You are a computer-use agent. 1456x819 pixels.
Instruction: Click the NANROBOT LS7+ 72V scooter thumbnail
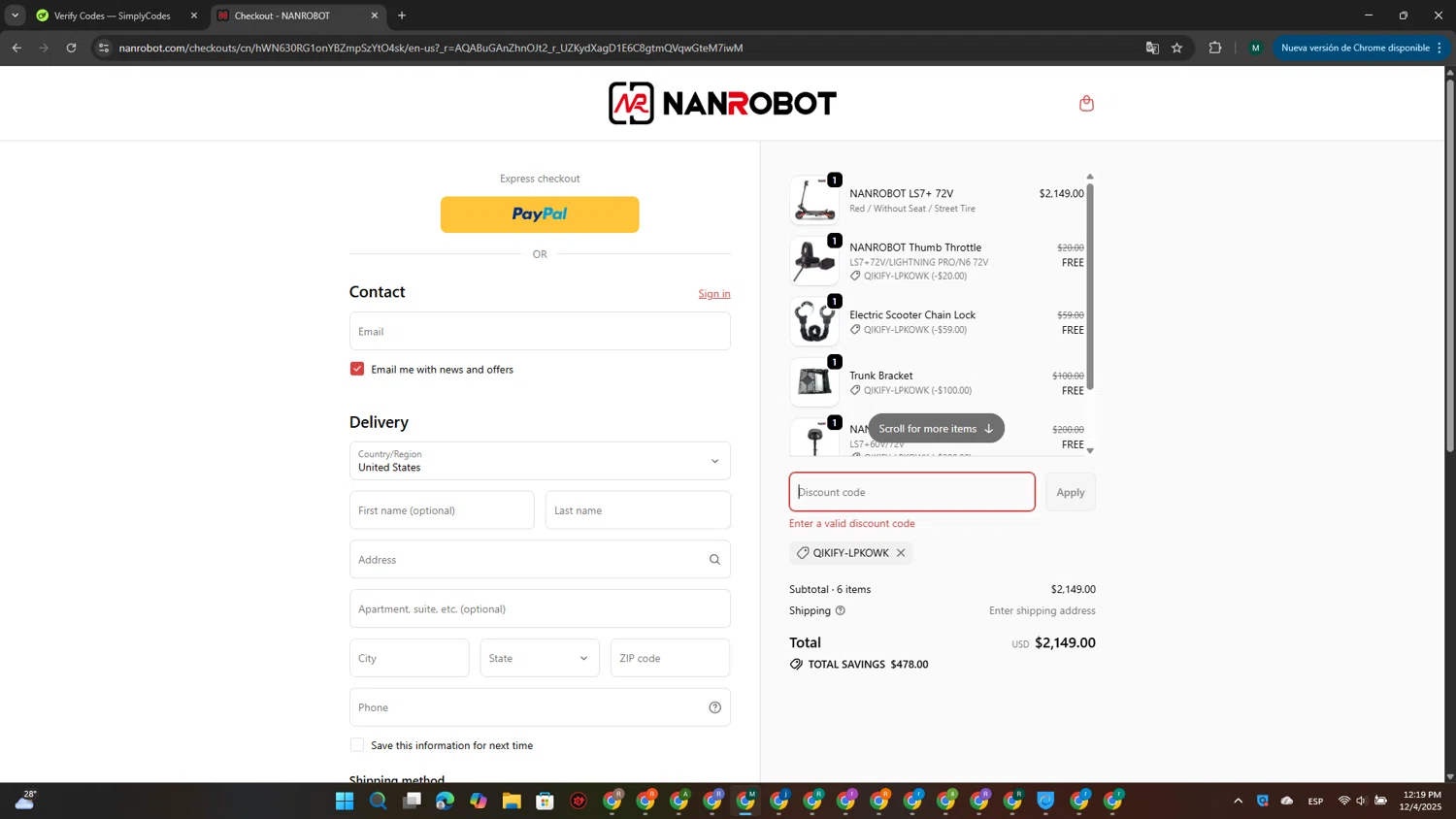[814, 200]
